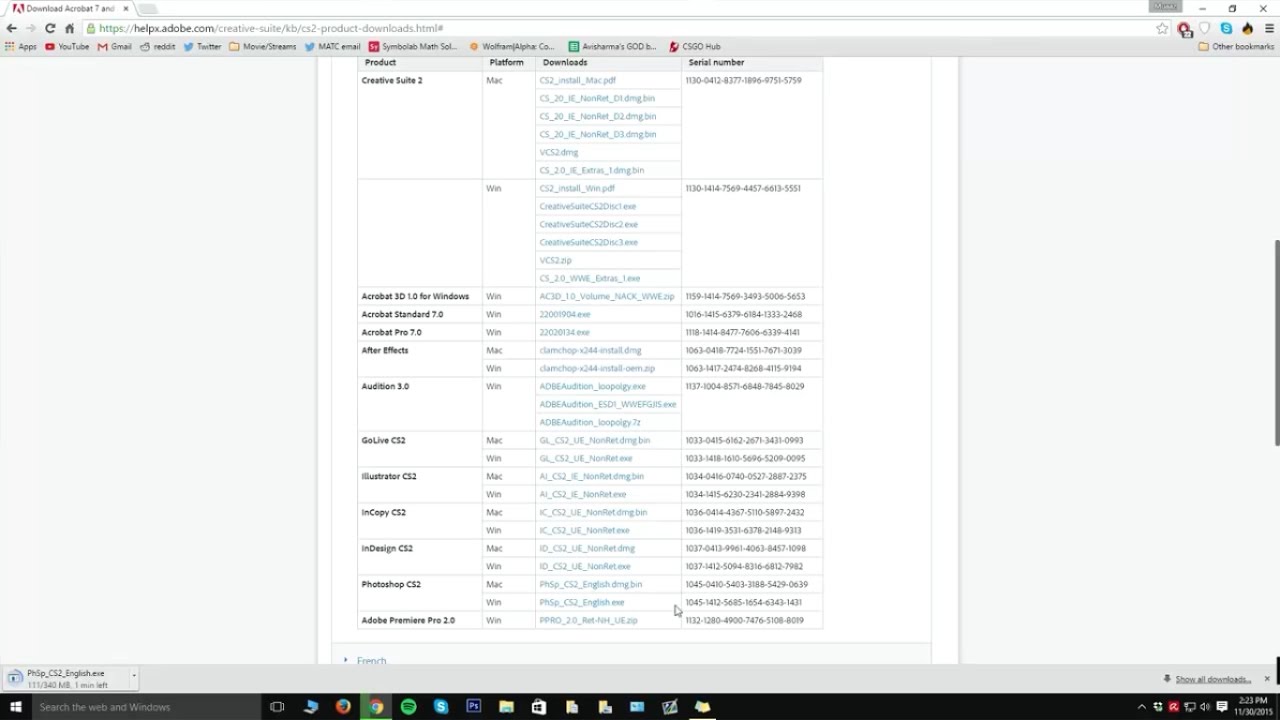Open the Apps bookmark shortcut
Image resolution: width=1280 pixels, height=720 pixels.
coord(21,46)
